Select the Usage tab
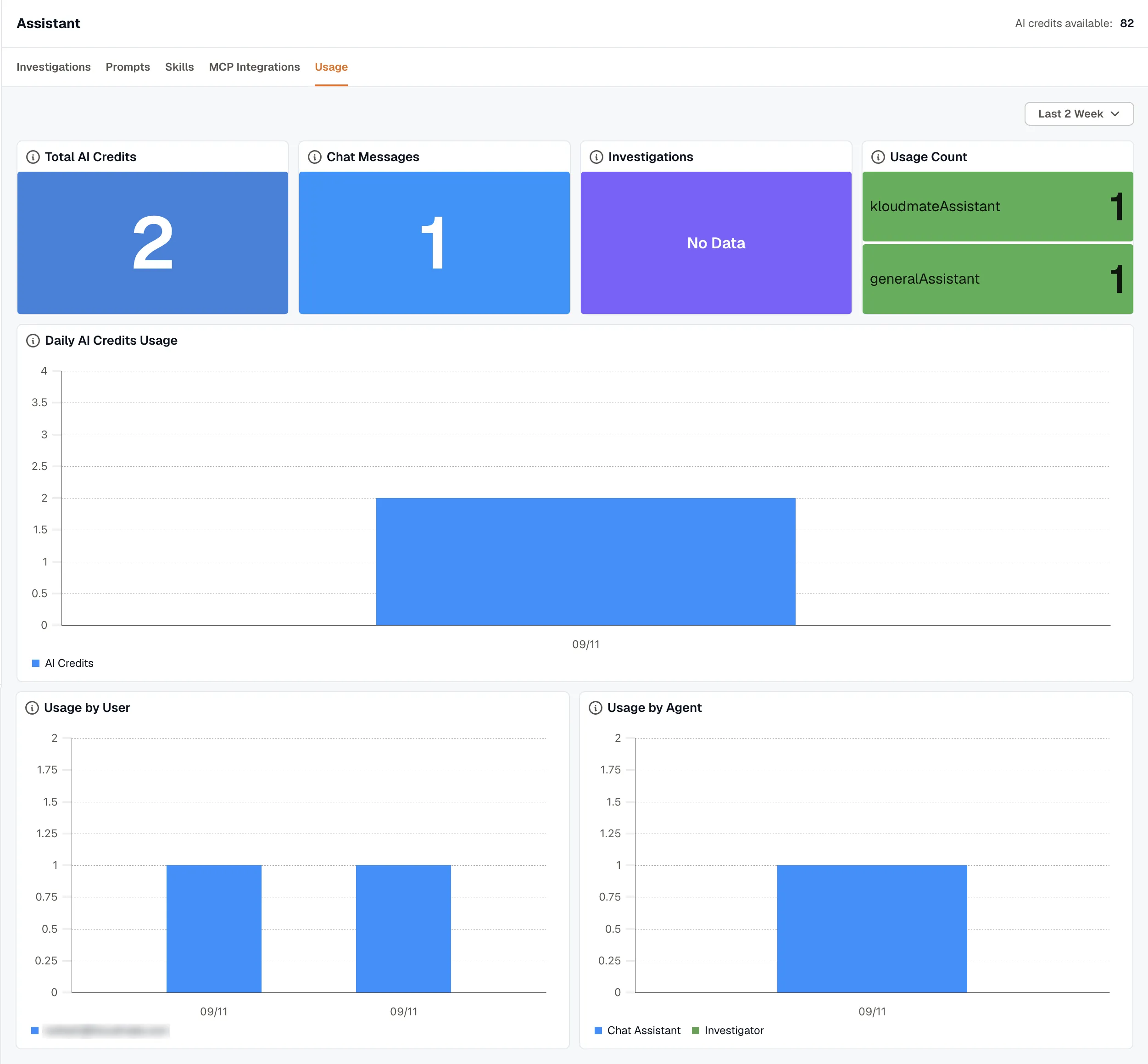This screenshot has height=1064, width=1148. (331, 67)
